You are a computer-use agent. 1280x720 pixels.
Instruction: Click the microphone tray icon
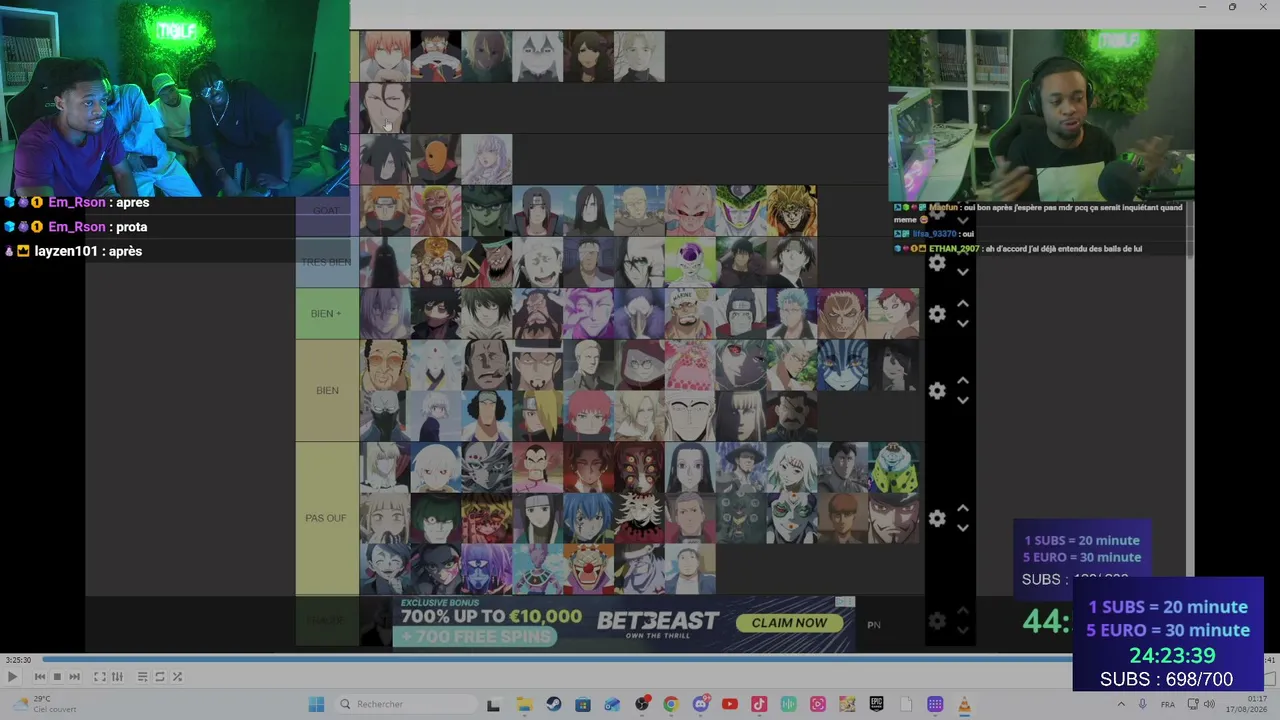[1143, 704]
